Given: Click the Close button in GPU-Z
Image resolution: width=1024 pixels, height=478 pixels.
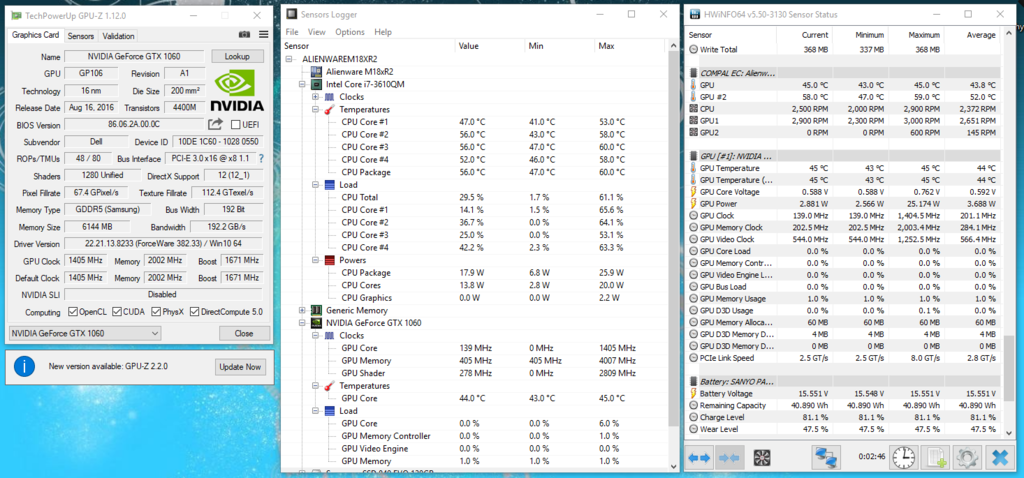Looking at the screenshot, I should point(244,333).
